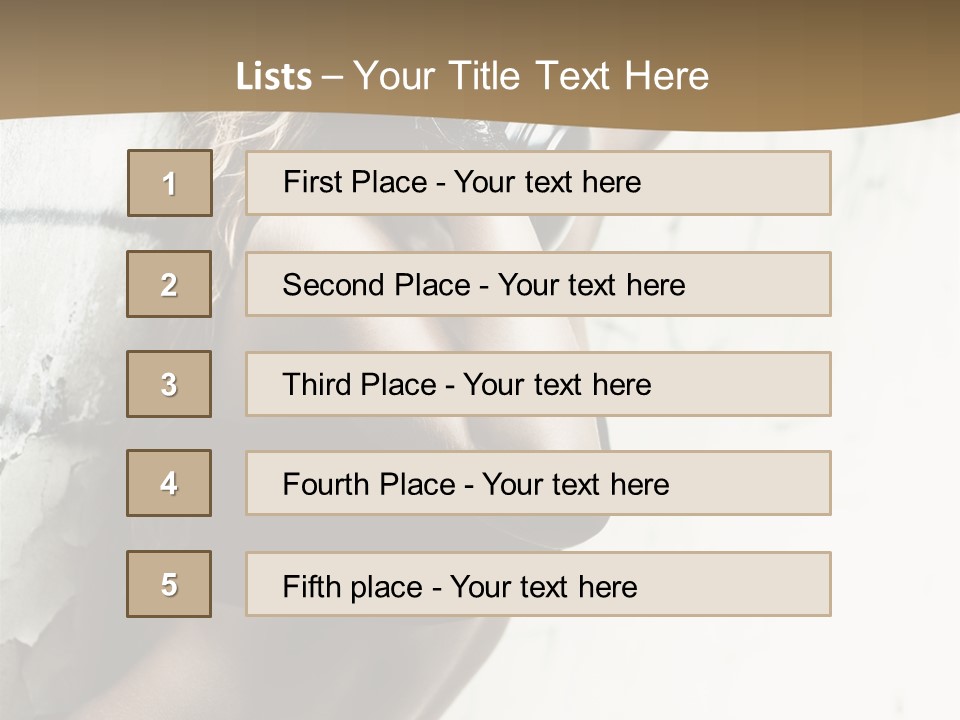Click the word Fifth in the list
Screen dimensions: 960x720
(312, 586)
